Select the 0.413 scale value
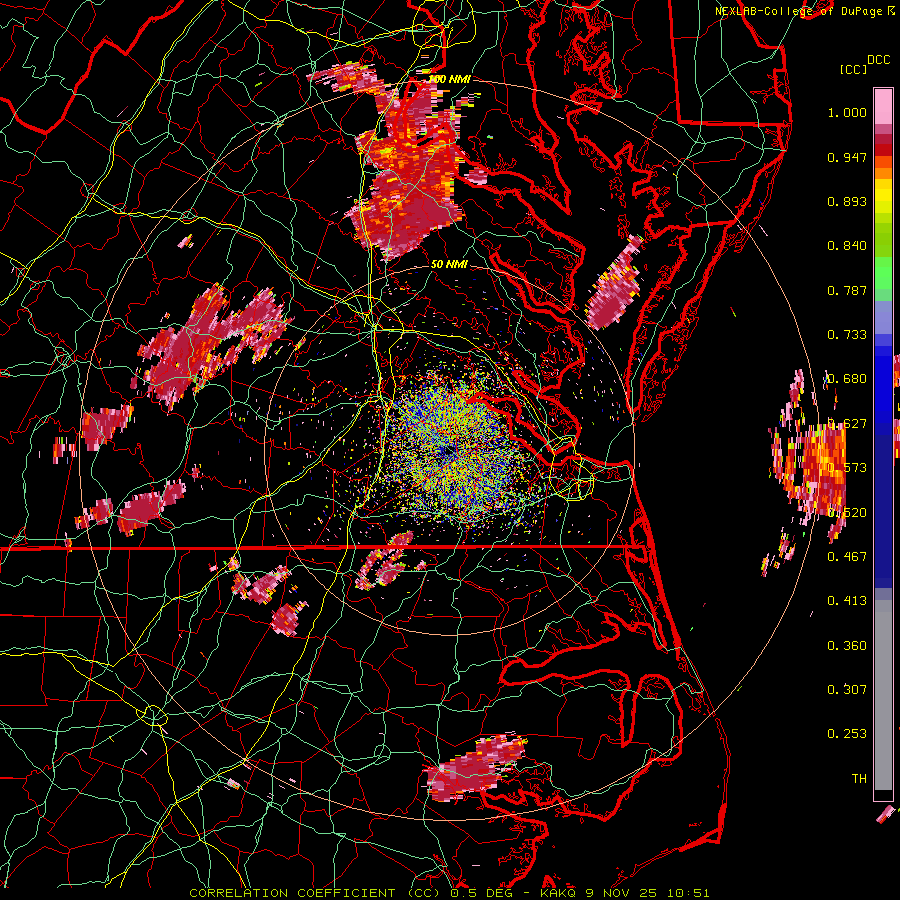Image resolution: width=900 pixels, height=900 pixels. click(x=847, y=601)
